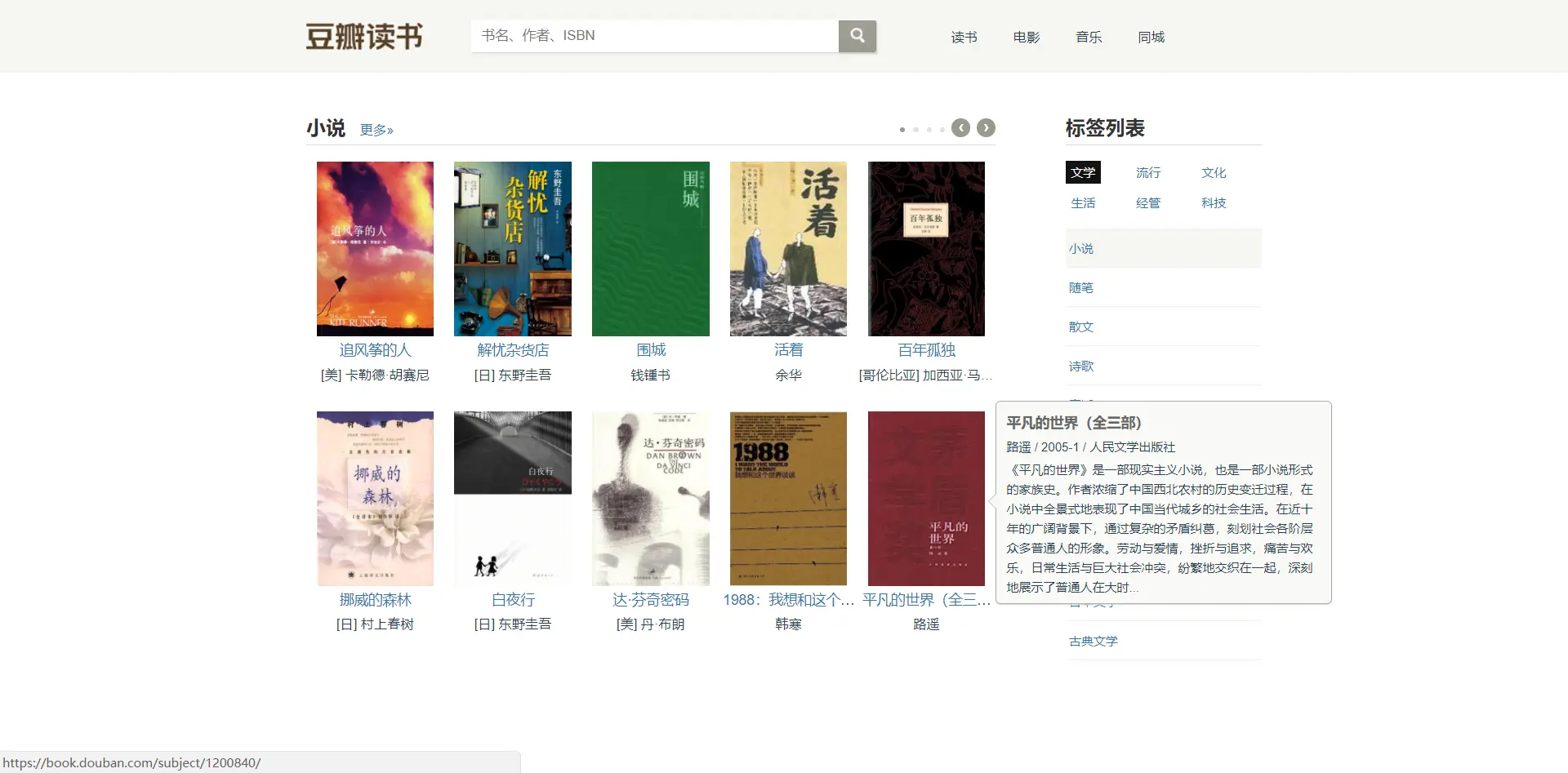Click the author text 钱锺书

pos(651,375)
